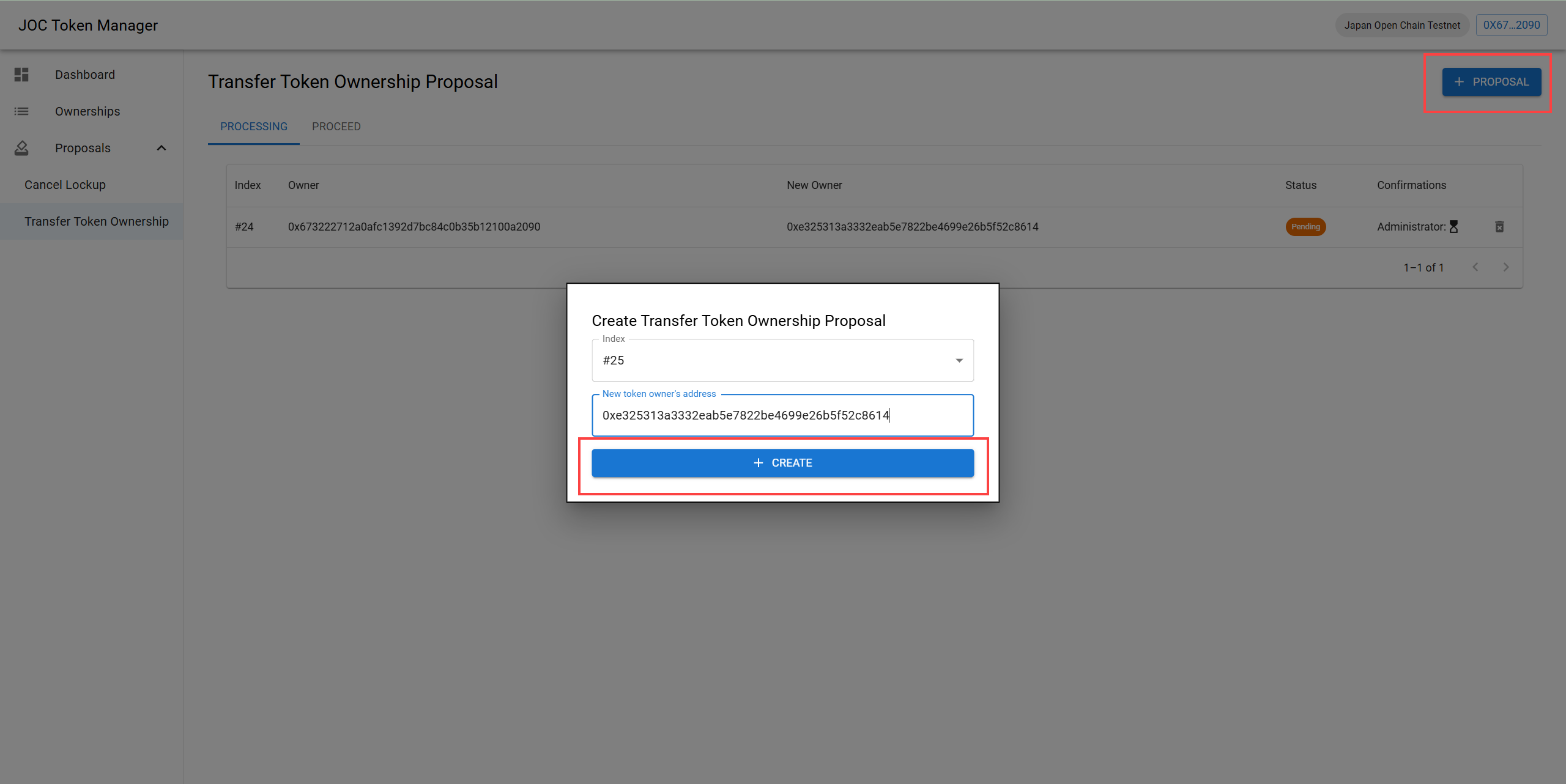
Task: Click the hourglass Administrator confirmation icon
Action: click(1454, 227)
